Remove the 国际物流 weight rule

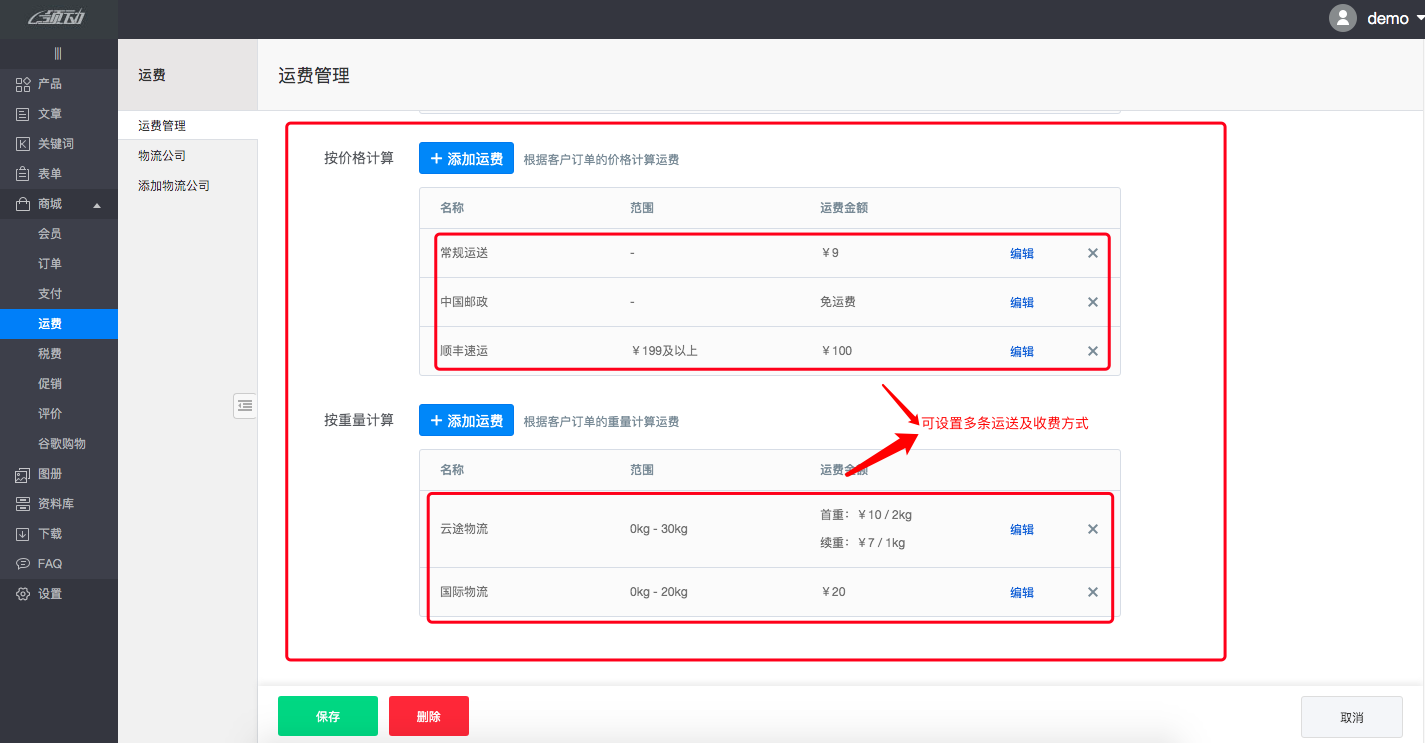pyautogui.click(x=1092, y=592)
